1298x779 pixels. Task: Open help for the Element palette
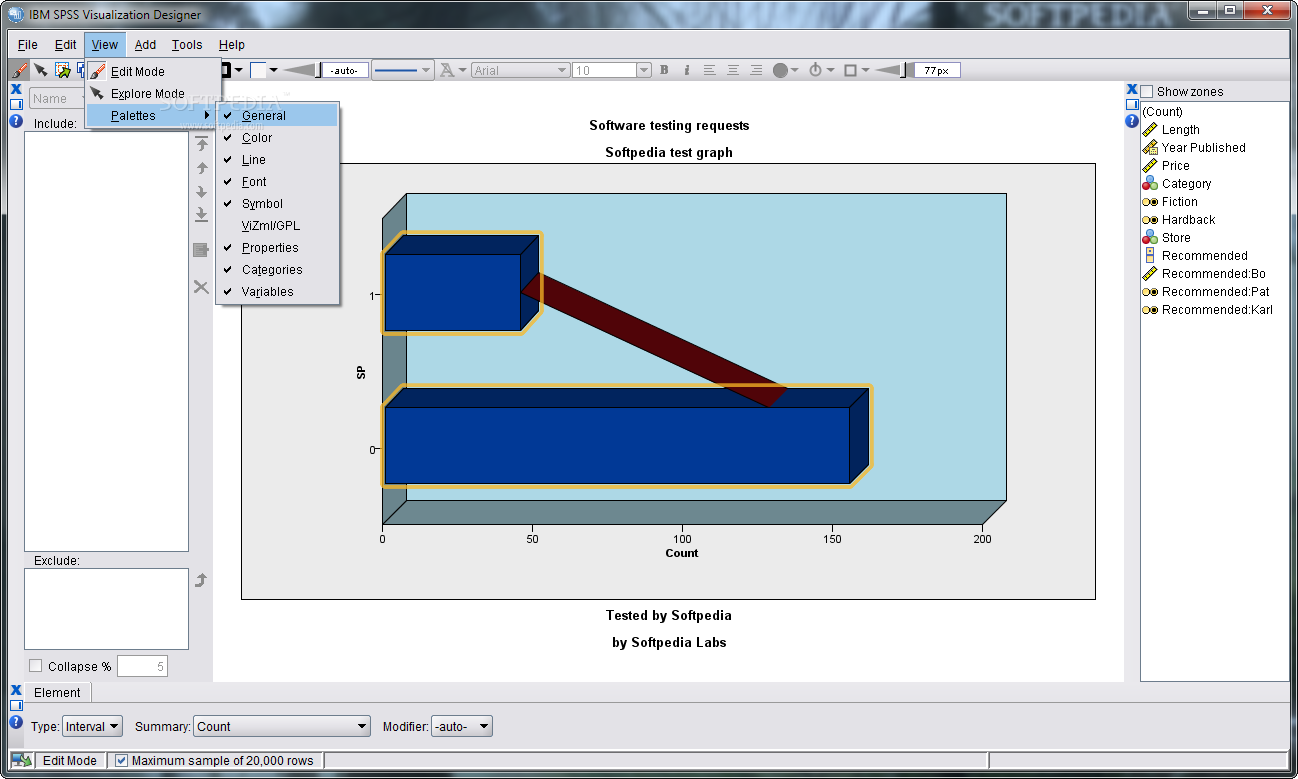coord(16,722)
